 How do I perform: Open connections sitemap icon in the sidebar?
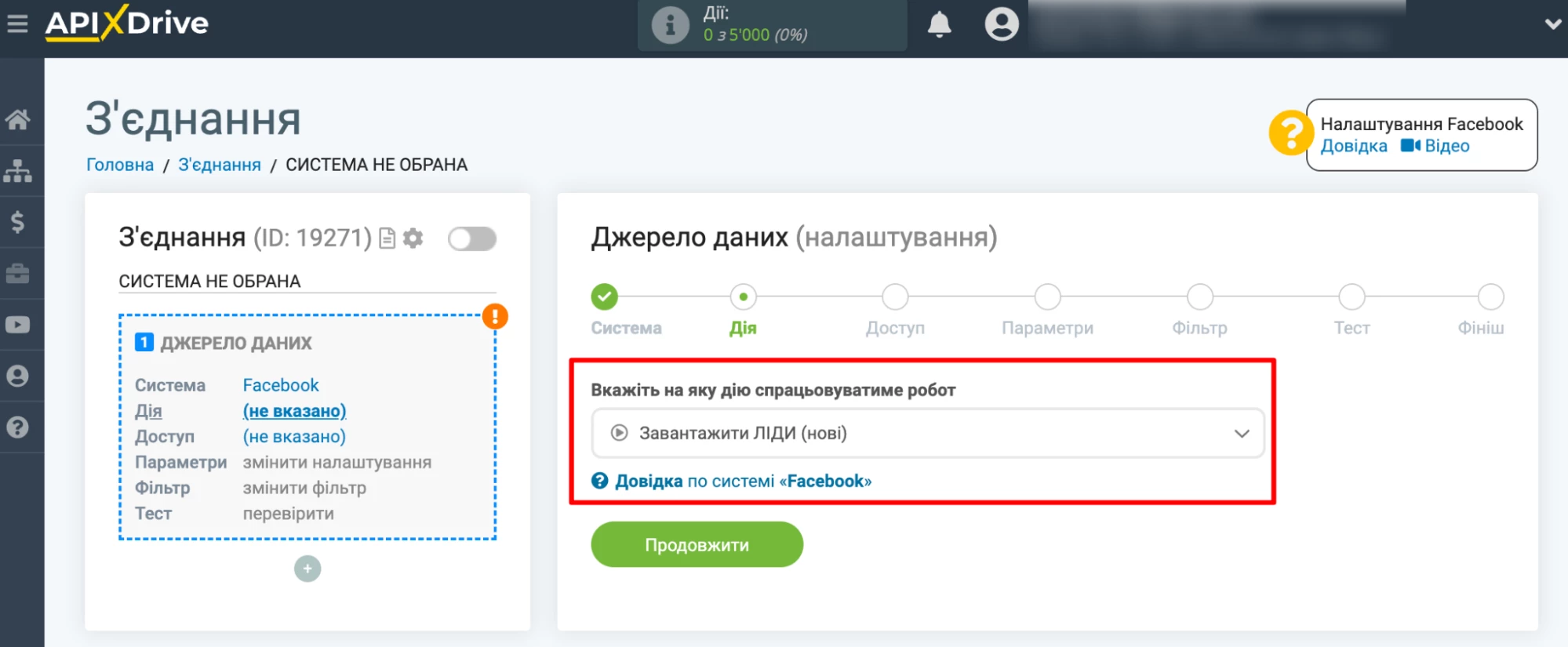(x=18, y=170)
